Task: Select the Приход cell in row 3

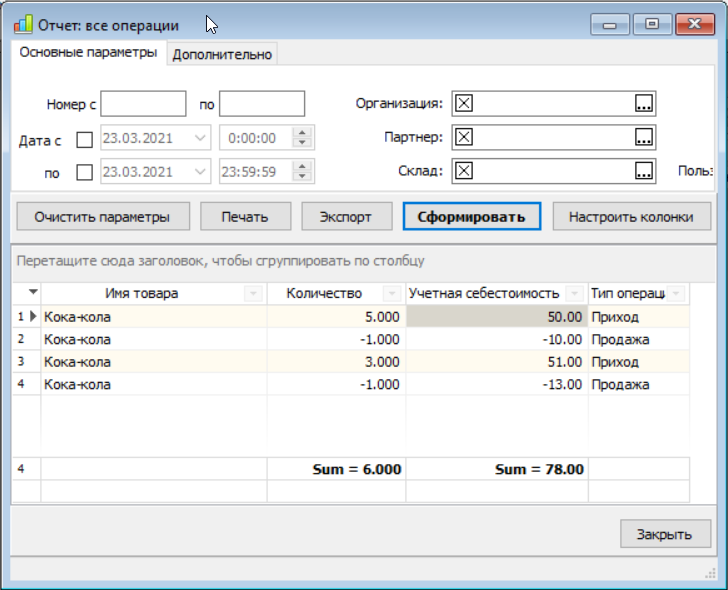Action: (639, 362)
